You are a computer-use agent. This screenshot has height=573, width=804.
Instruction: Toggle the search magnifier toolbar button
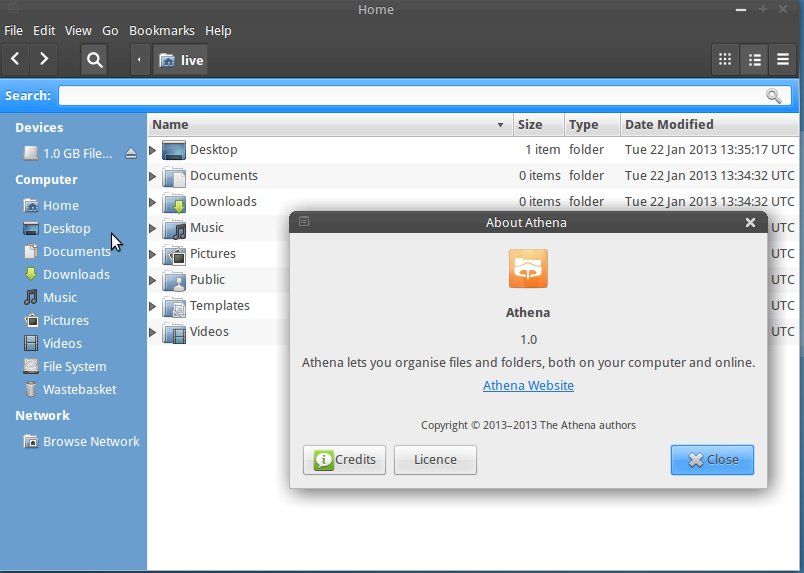(94, 60)
